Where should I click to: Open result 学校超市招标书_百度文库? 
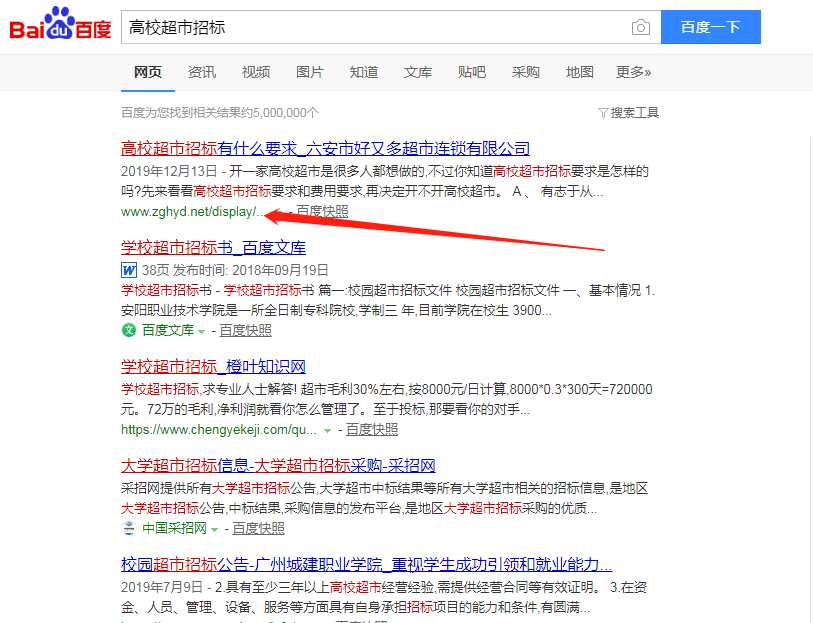213,248
